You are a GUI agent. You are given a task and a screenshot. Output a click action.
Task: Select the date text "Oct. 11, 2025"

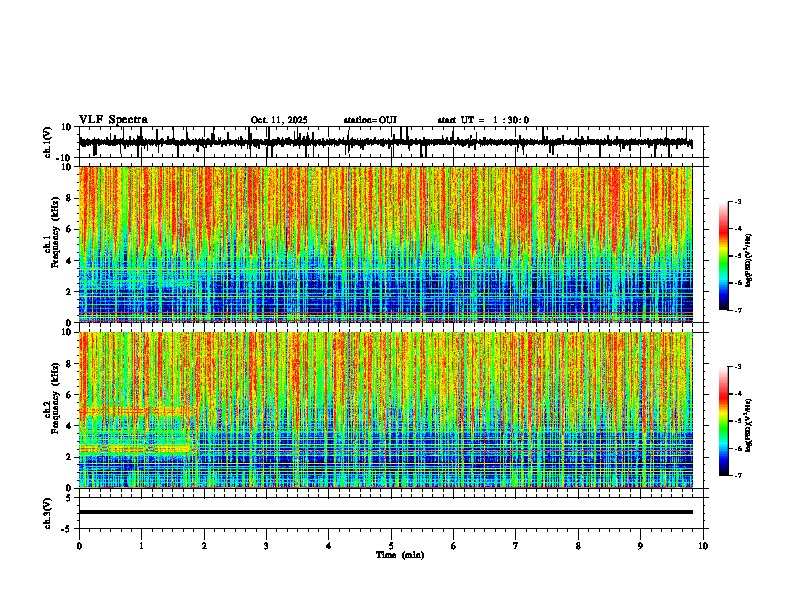click(x=279, y=120)
